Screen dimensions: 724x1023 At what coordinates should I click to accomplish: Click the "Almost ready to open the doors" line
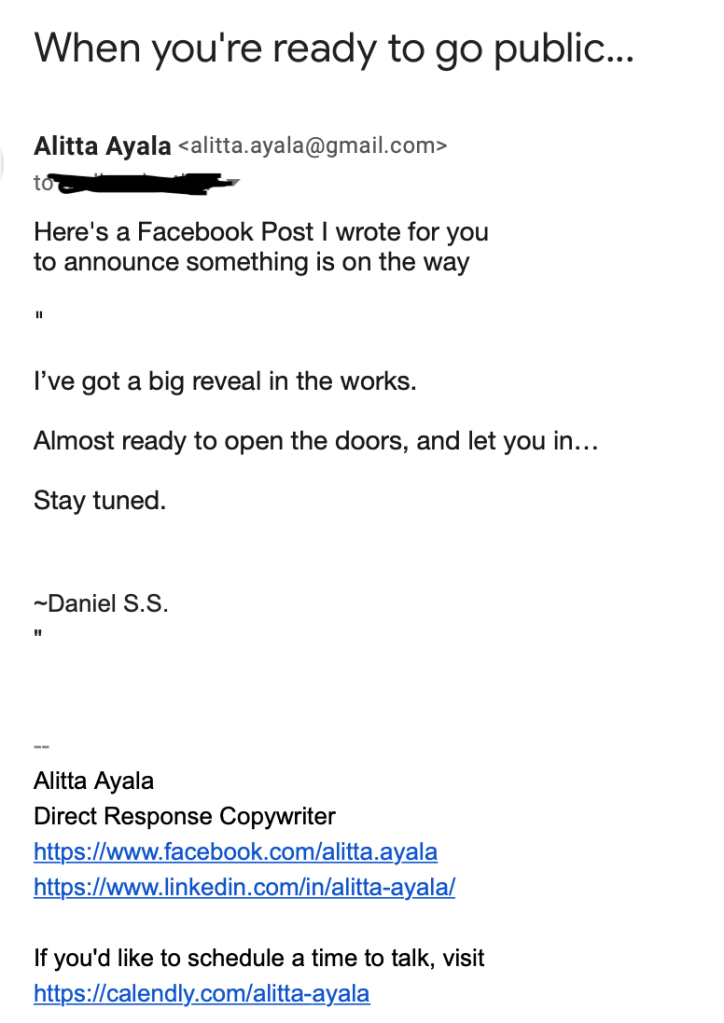[315, 441]
